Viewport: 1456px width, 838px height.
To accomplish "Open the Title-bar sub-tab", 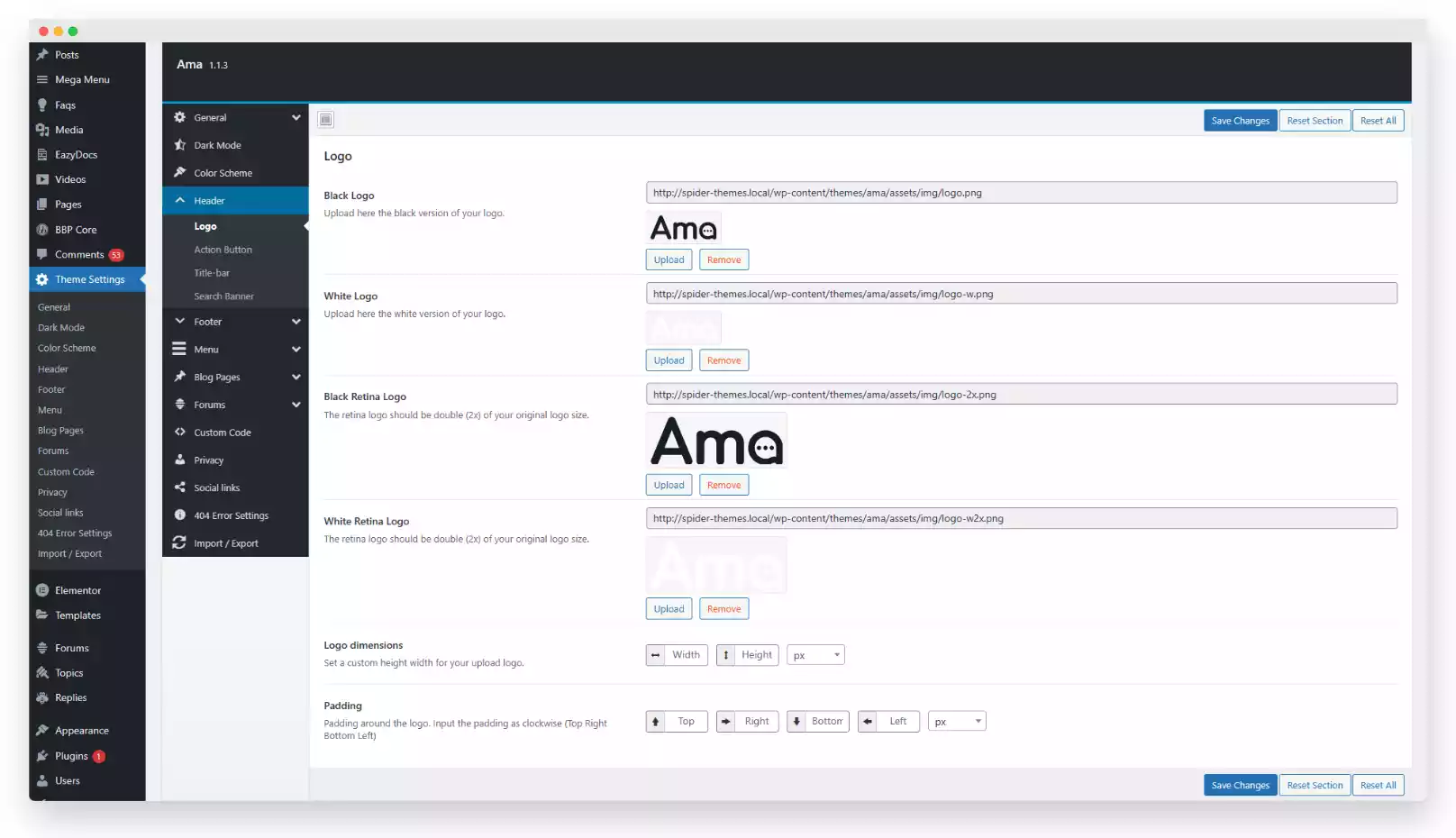I will coord(212,273).
